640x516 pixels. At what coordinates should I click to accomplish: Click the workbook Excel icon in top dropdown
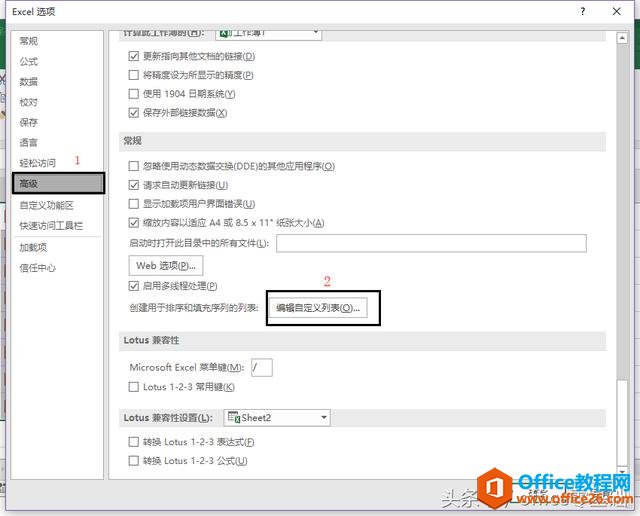224,33
